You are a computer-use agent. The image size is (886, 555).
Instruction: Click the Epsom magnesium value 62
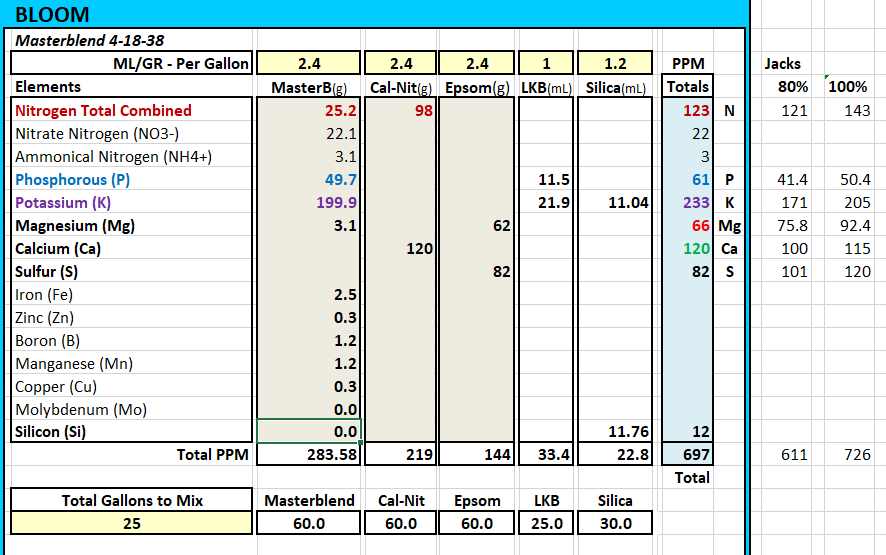pos(502,226)
